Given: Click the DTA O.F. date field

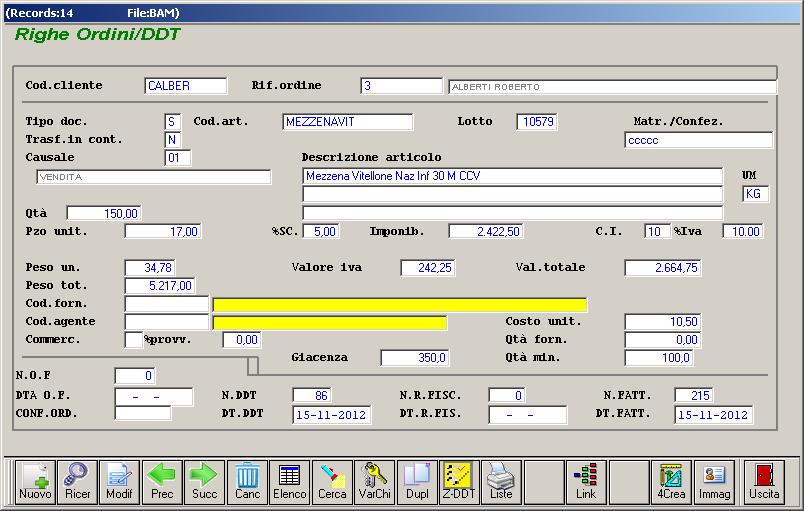Looking at the screenshot, I should click(154, 397).
